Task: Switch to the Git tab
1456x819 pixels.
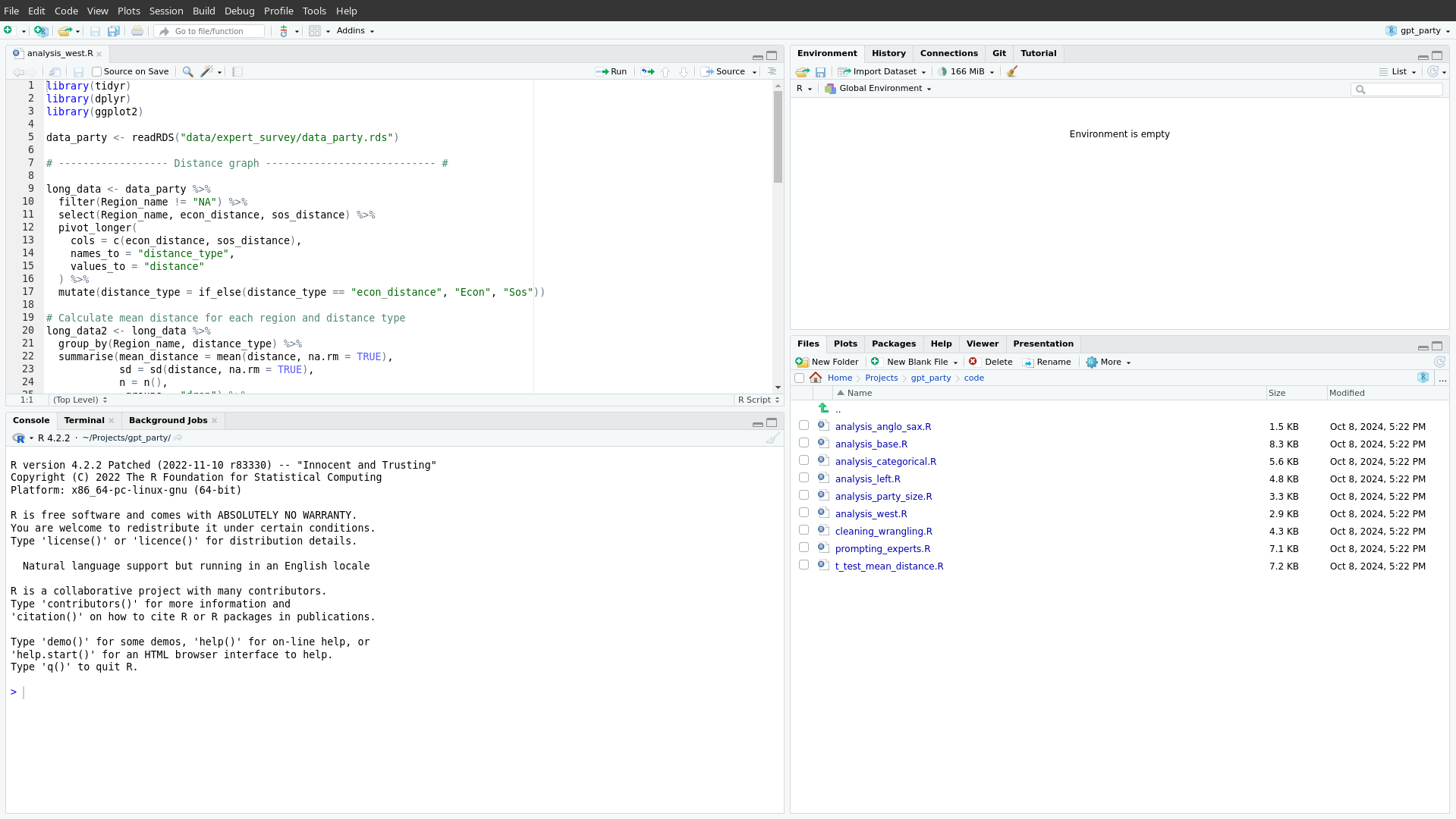Action: pyautogui.click(x=998, y=53)
